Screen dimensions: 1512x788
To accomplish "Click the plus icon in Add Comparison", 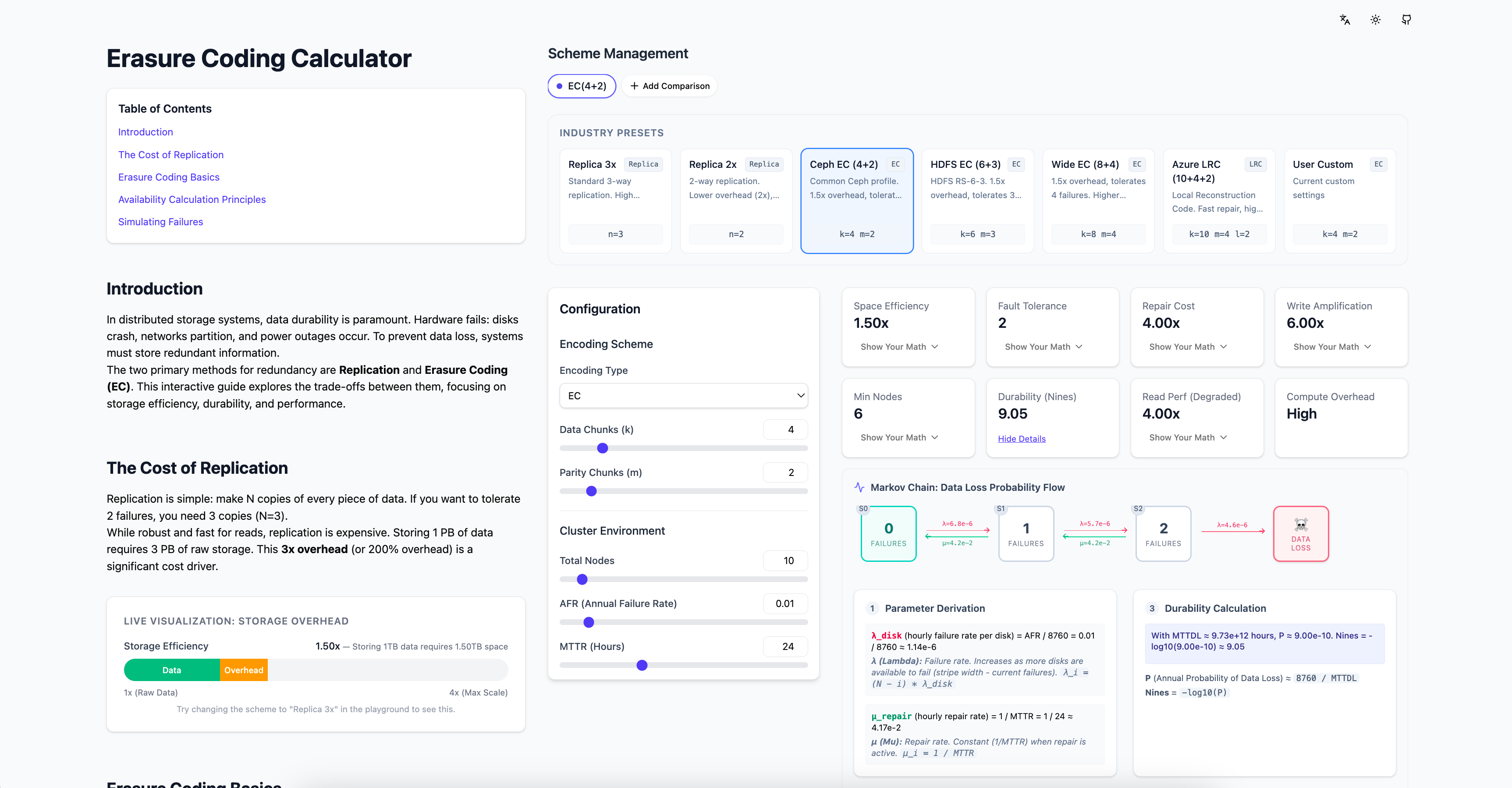I will (x=634, y=85).
